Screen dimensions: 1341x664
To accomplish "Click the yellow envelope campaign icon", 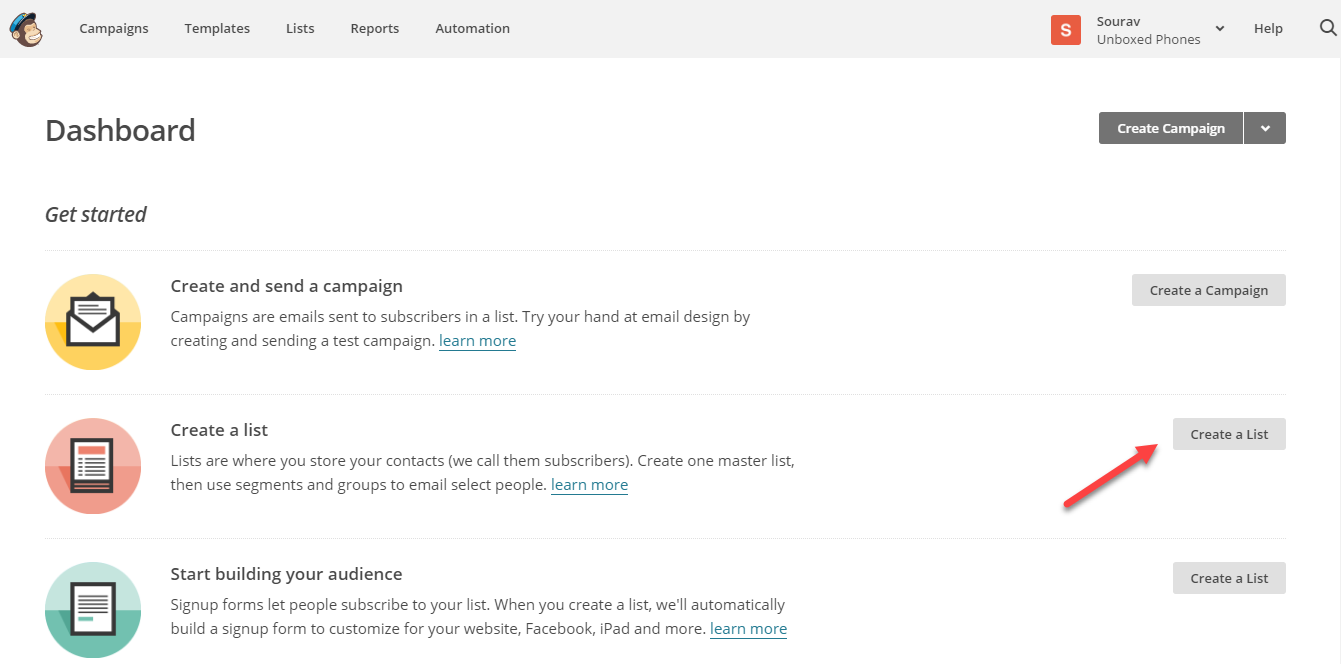I will coord(93,322).
